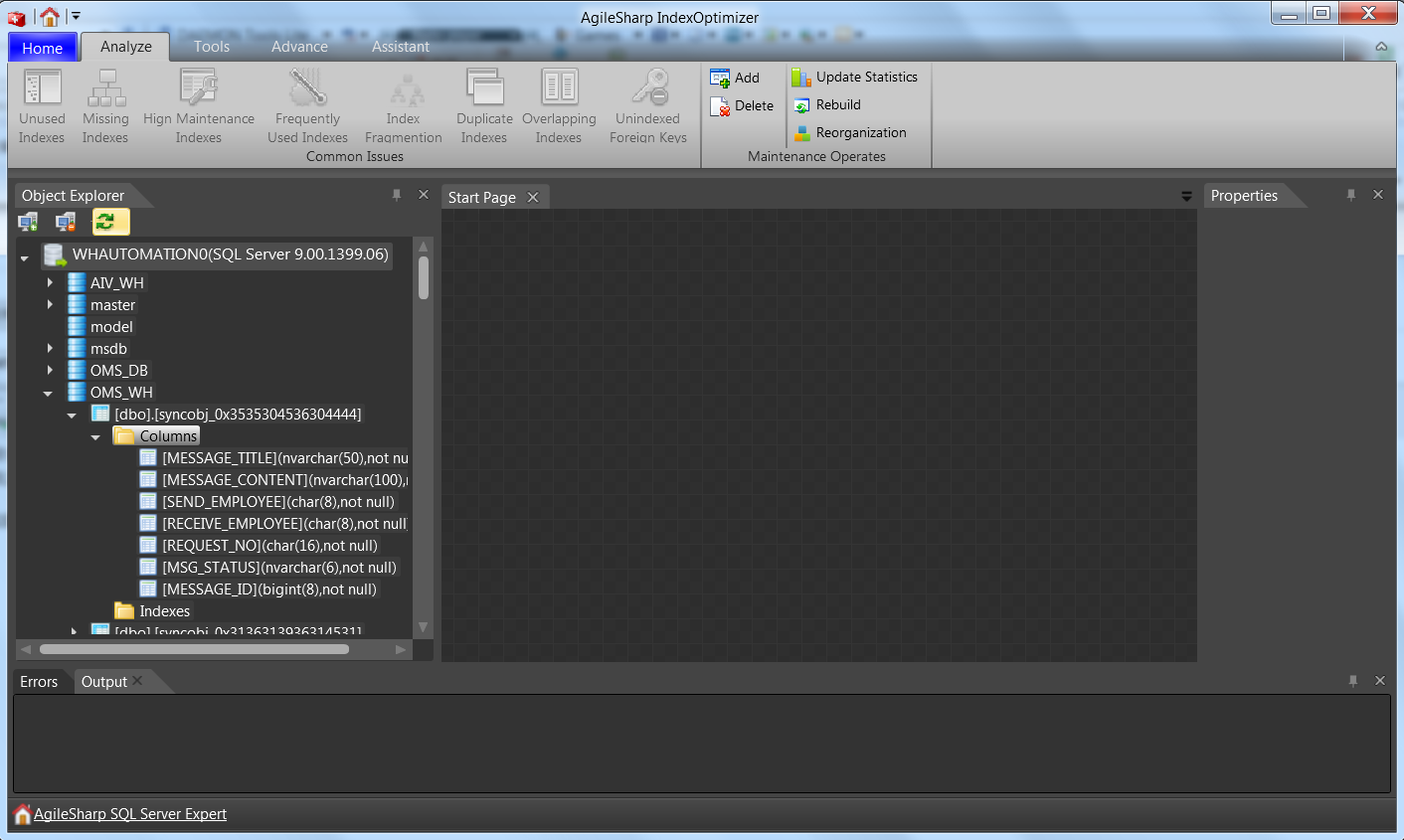Viewport: 1404px width, 840px height.
Task: Expand the OMS_DB database node
Action: (50, 370)
